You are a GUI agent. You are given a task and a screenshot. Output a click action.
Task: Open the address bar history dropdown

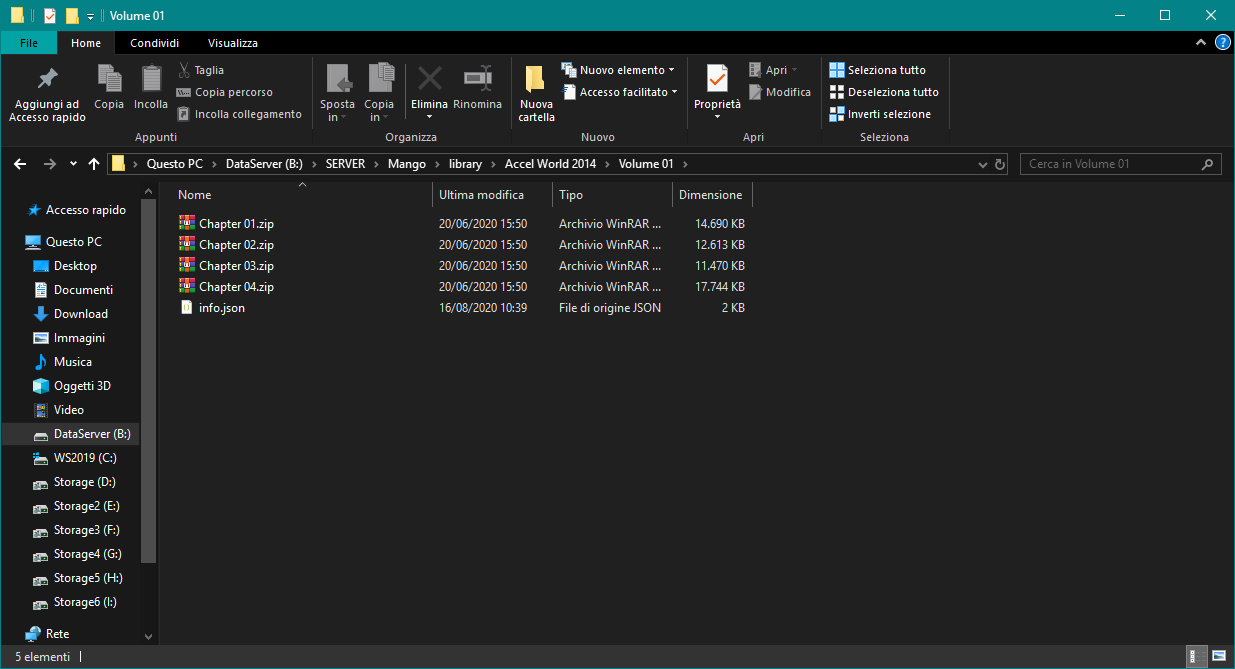982,163
